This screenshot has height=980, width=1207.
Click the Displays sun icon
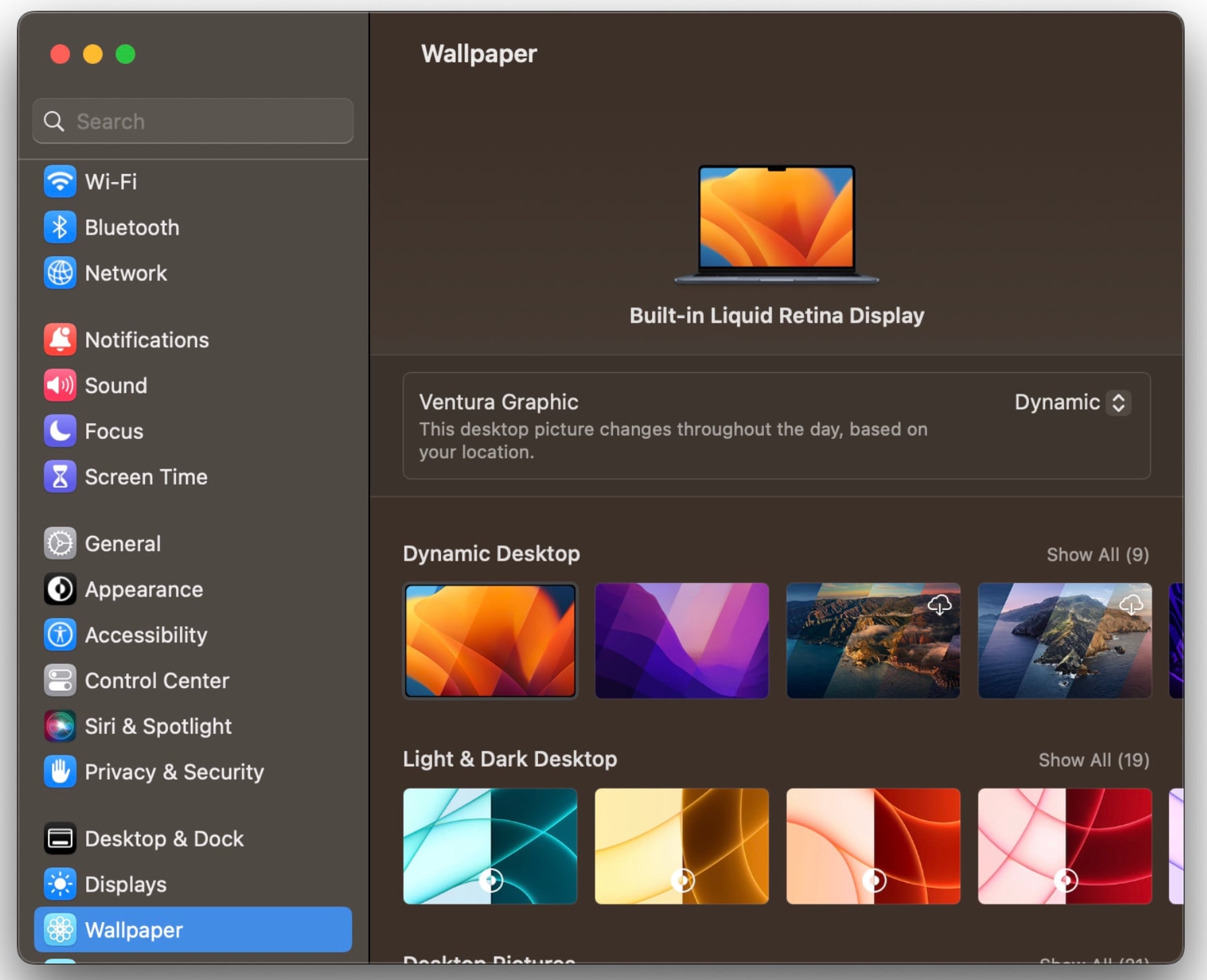point(60,884)
